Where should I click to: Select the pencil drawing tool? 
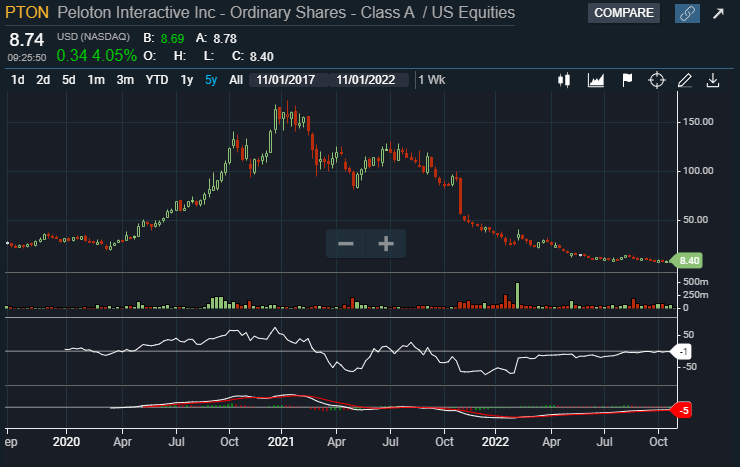685,80
